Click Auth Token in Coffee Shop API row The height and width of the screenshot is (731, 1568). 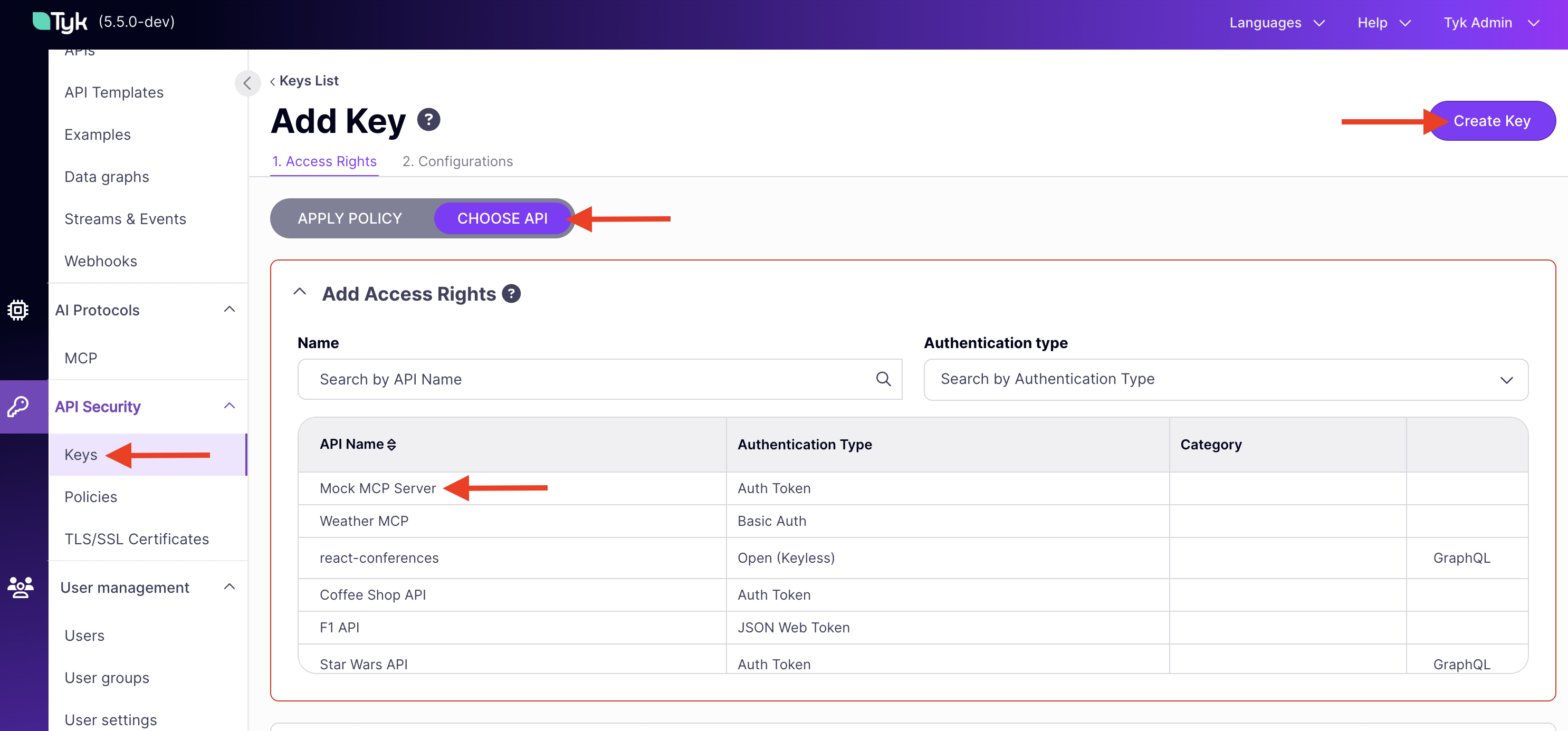[x=773, y=594]
